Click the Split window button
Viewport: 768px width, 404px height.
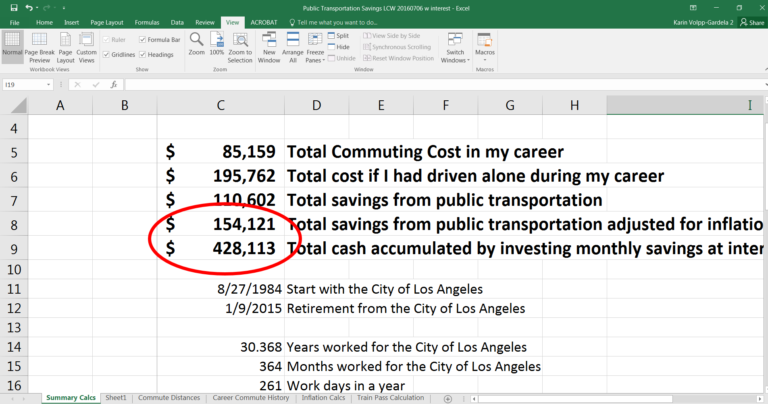(x=338, y=36)
